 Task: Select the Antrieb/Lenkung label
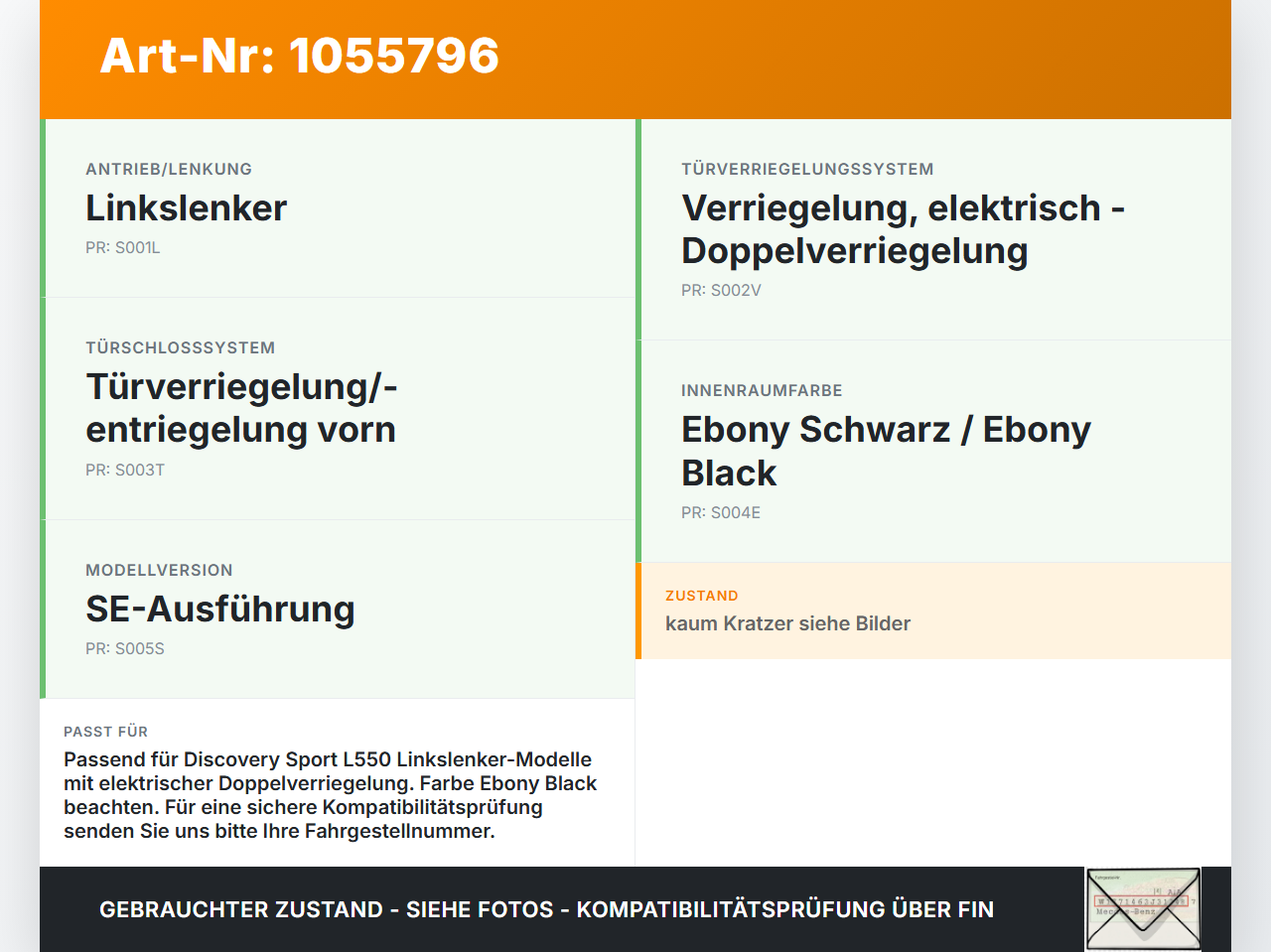pos(169,169)
